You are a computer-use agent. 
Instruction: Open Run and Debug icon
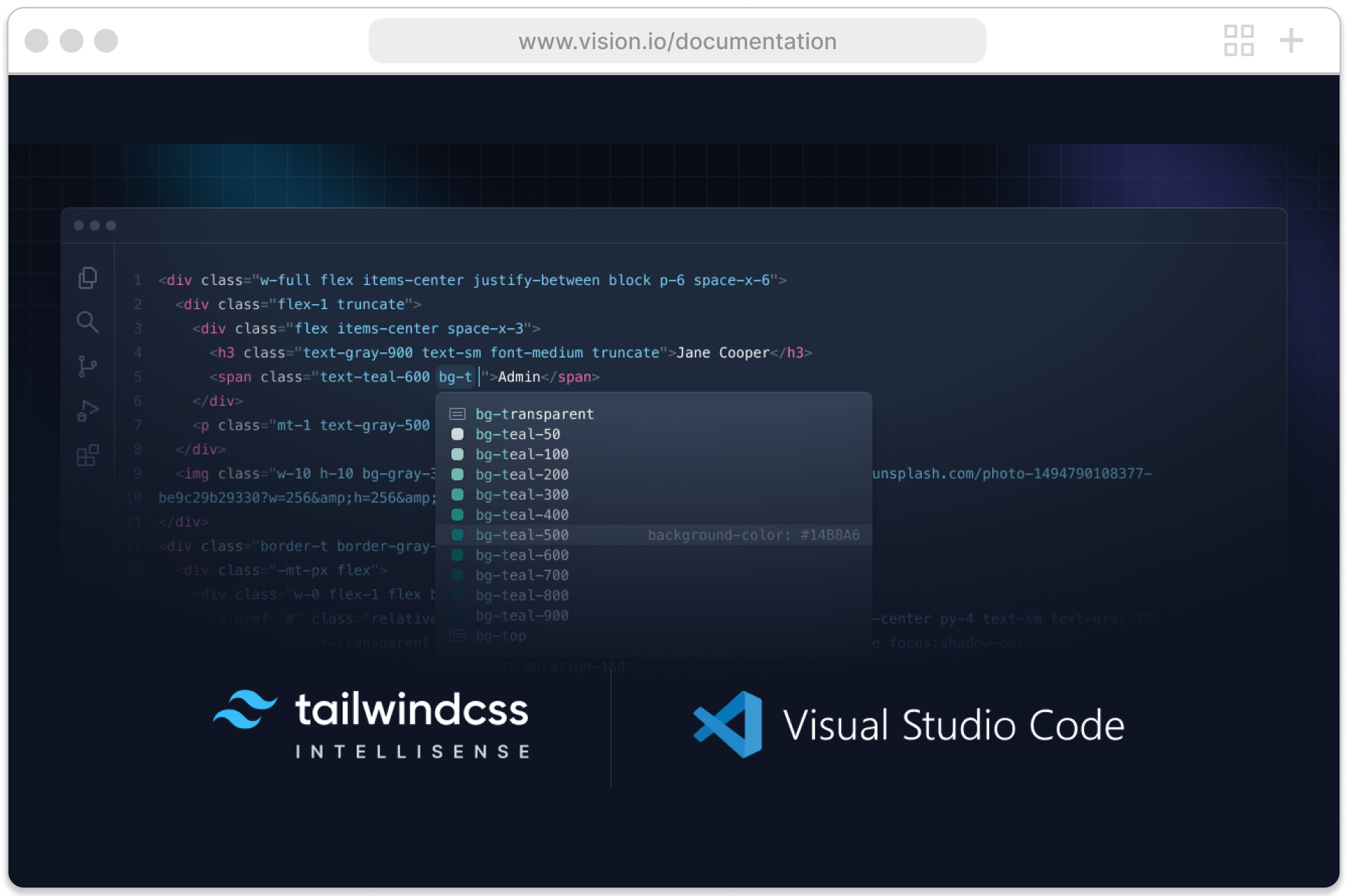88,411
